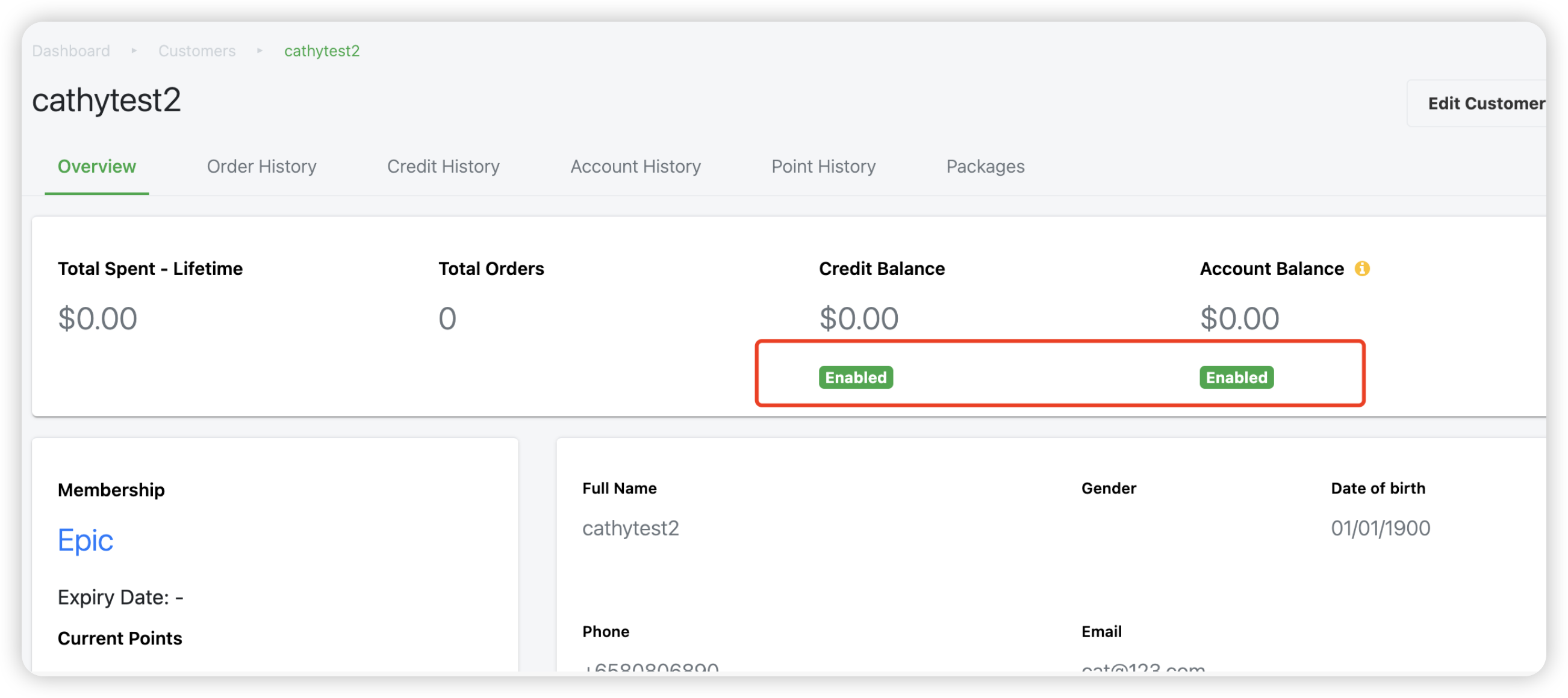Screen dimensions: 1568x698
Task: Select the Overview tab
Action: click(97, 166)
